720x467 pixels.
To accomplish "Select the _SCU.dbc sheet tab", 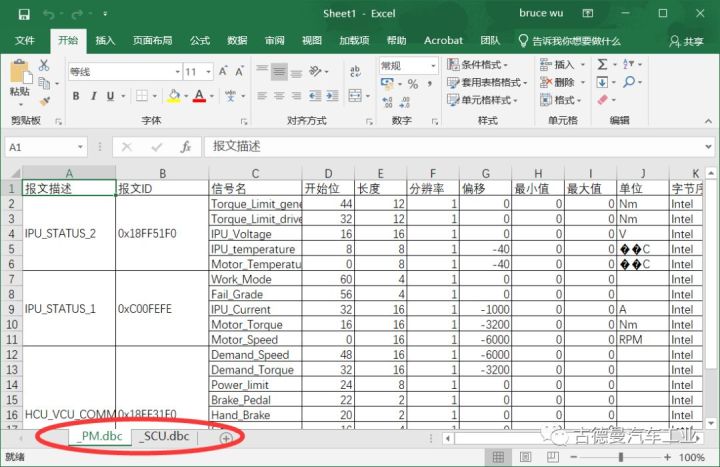I will coord(165,437).
